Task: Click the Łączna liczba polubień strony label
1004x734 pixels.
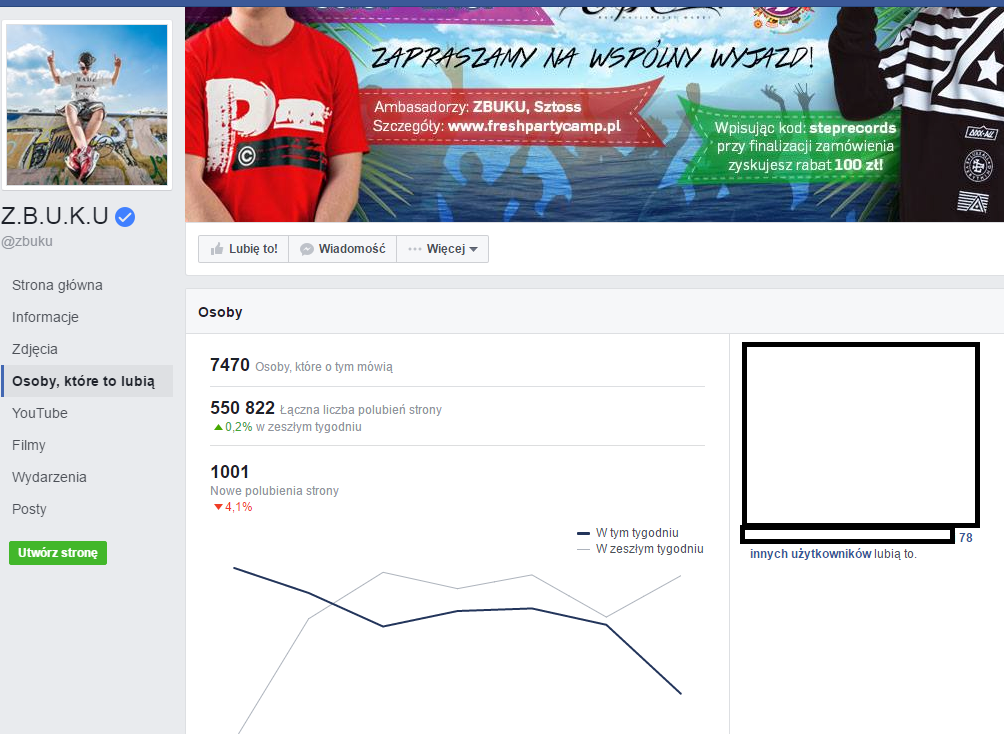Action: (360, 410)
